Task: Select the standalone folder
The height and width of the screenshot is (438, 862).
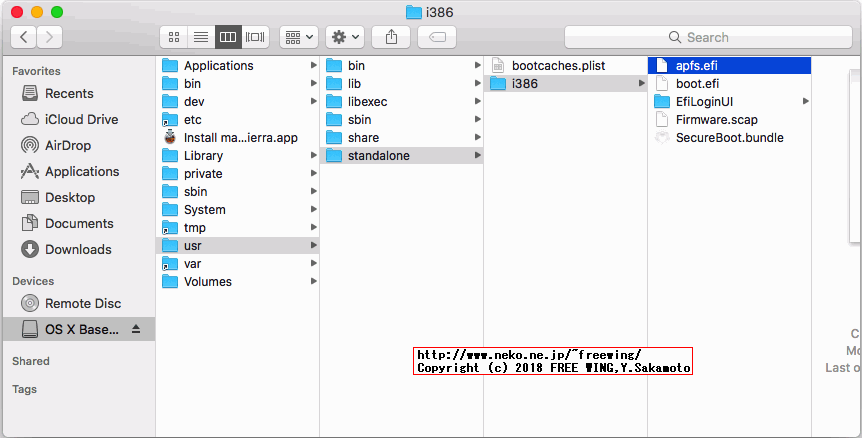Action: 402,156
